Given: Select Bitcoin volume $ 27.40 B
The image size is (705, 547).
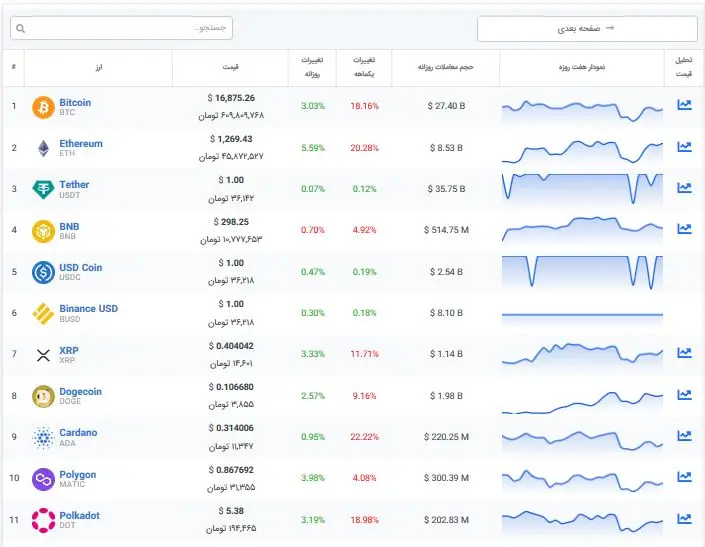Looking at the screenshot, I should (x=446, y=106).
